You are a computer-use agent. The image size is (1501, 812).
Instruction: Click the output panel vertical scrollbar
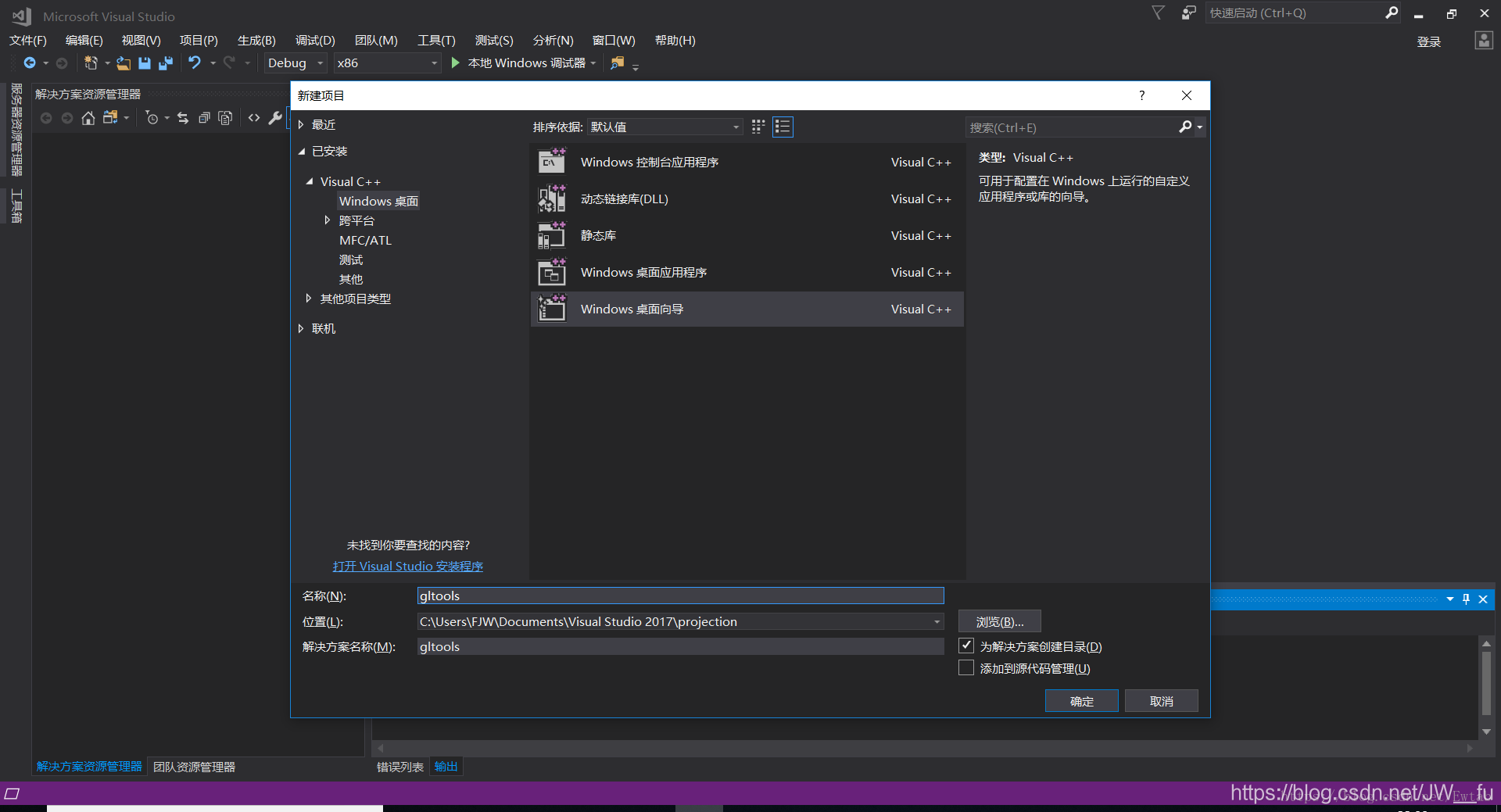[x=1486, y=682]
